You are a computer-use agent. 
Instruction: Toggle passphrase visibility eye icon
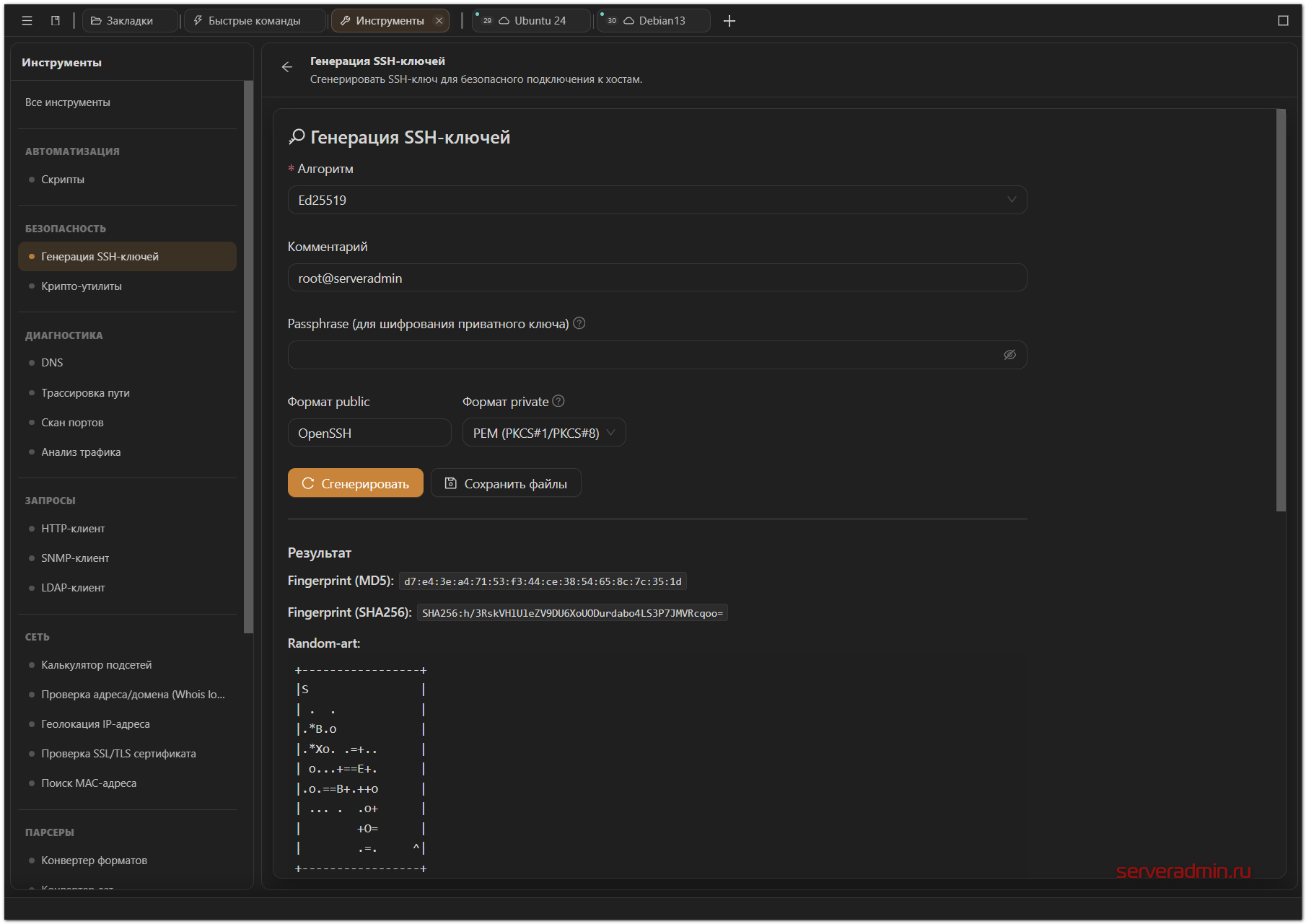coord(1009,355)
